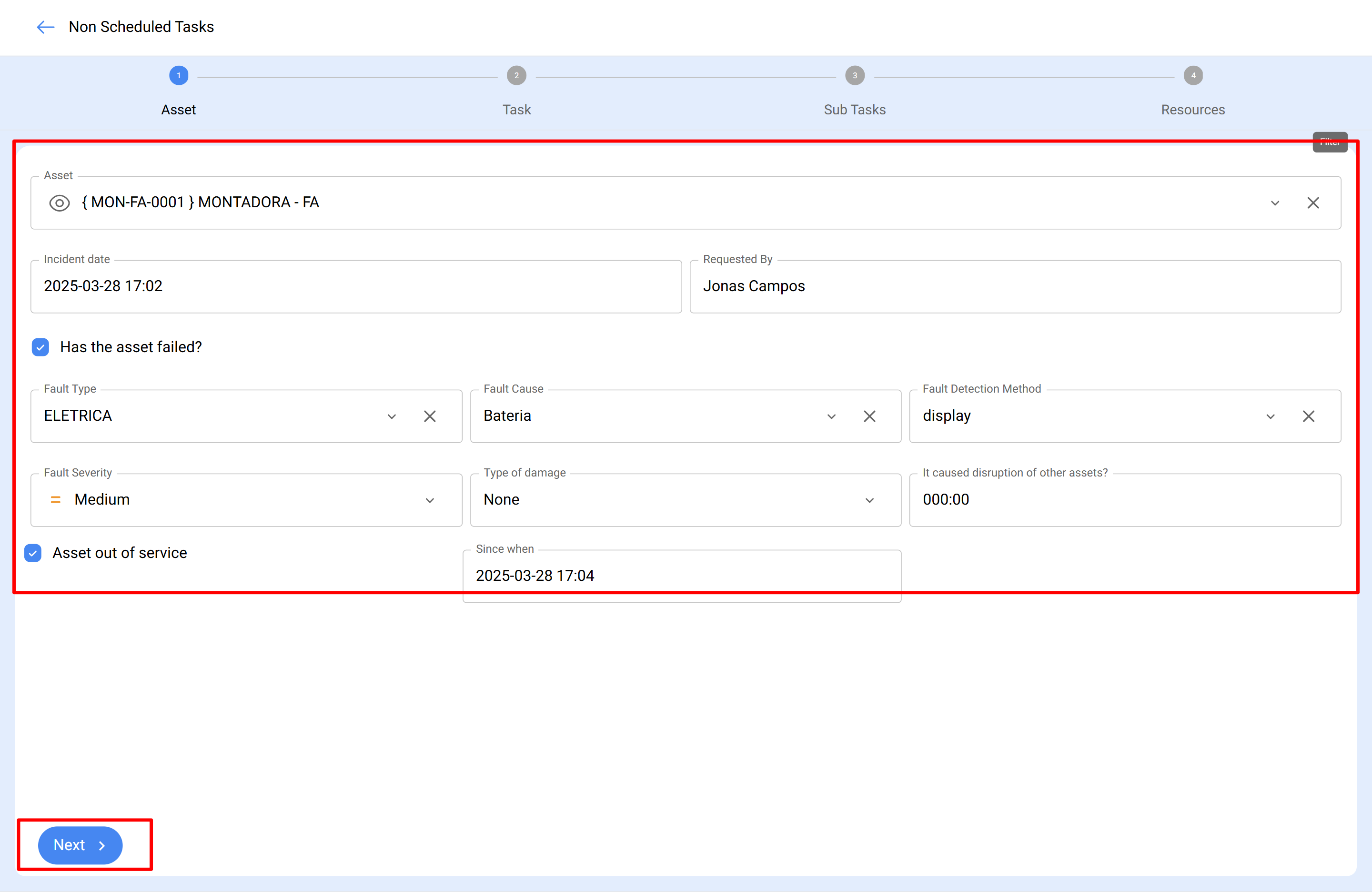Click the Incident date field
The height and width of the screenshot is (892, 1372).
[356, 286]
